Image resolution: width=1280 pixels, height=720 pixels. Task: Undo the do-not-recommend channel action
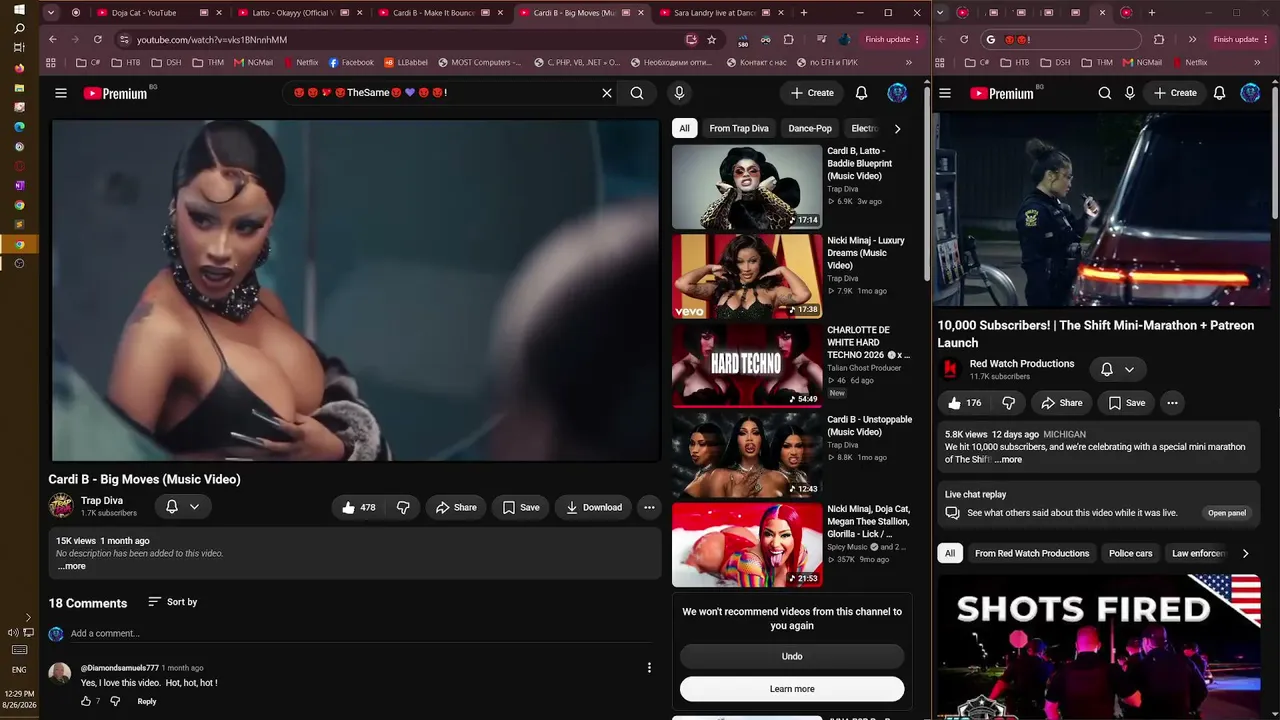[x=792, y=656]
